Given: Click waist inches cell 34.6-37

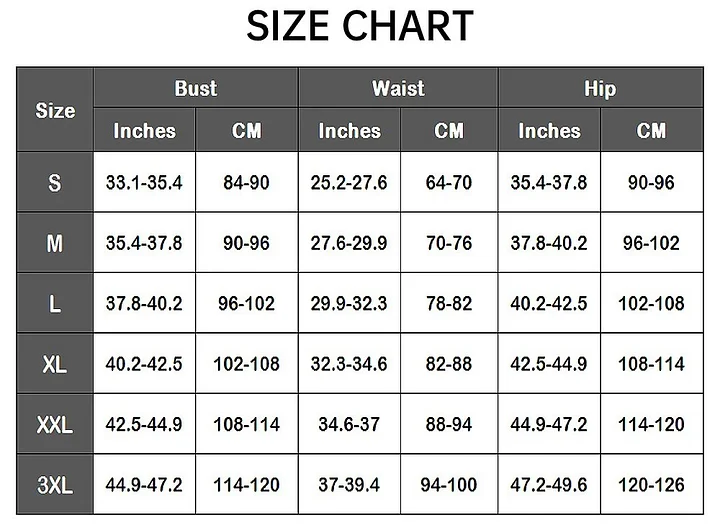Looking at the screenshot, I should point(349,424).
